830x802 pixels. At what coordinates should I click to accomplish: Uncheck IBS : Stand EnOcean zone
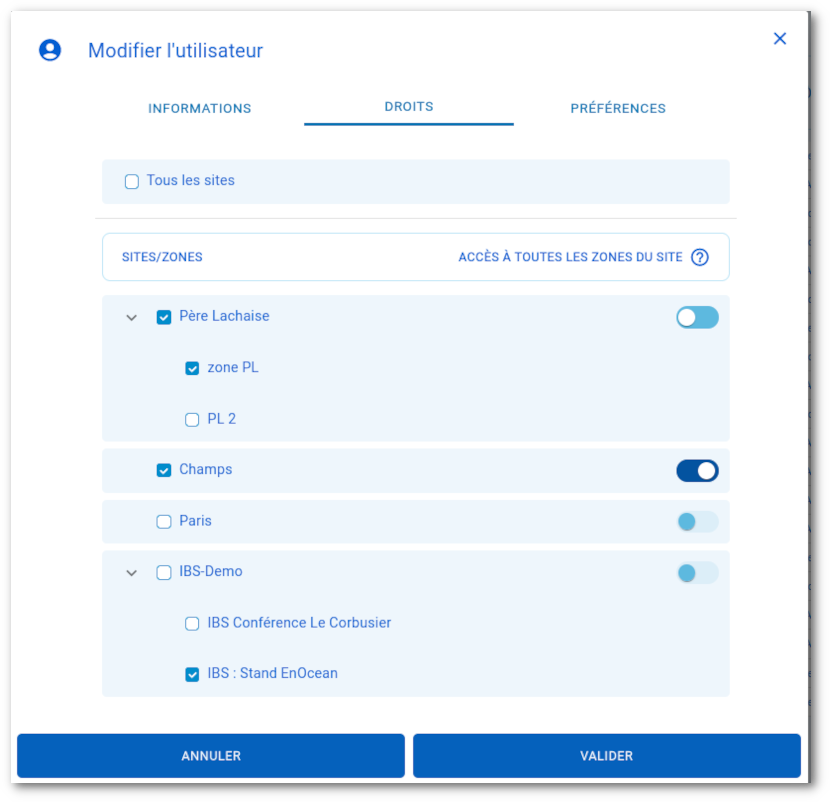point(192,675)
